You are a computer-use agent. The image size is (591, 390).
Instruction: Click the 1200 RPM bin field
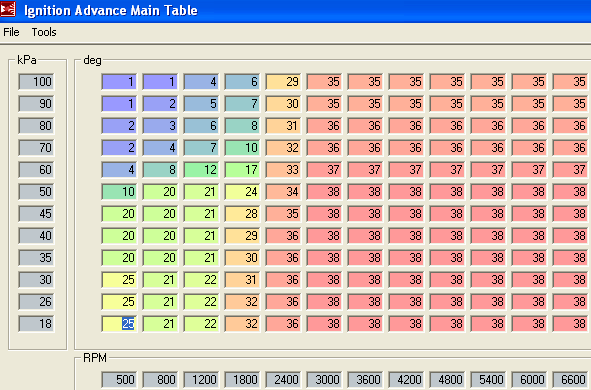tap(201, 379)
